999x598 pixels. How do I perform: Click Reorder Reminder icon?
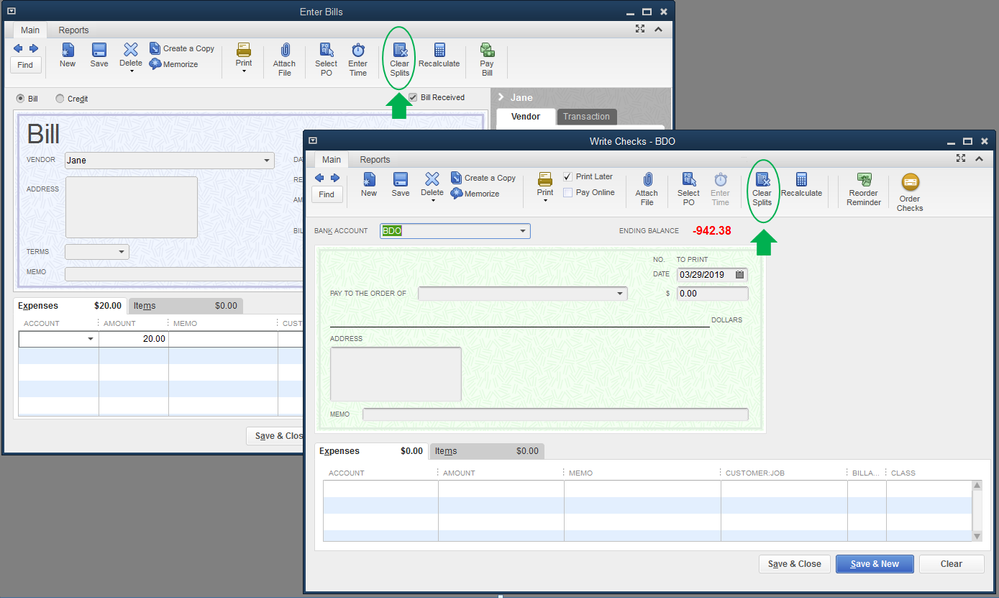click(x=864, y=180)
